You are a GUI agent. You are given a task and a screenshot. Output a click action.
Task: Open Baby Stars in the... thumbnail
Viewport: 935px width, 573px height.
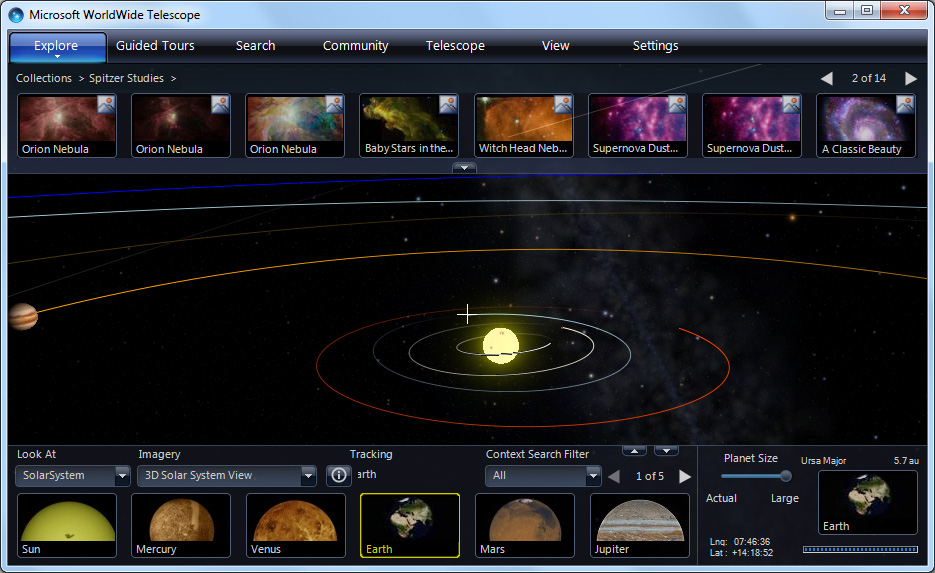pyautogui.click(x=409, y=125)
